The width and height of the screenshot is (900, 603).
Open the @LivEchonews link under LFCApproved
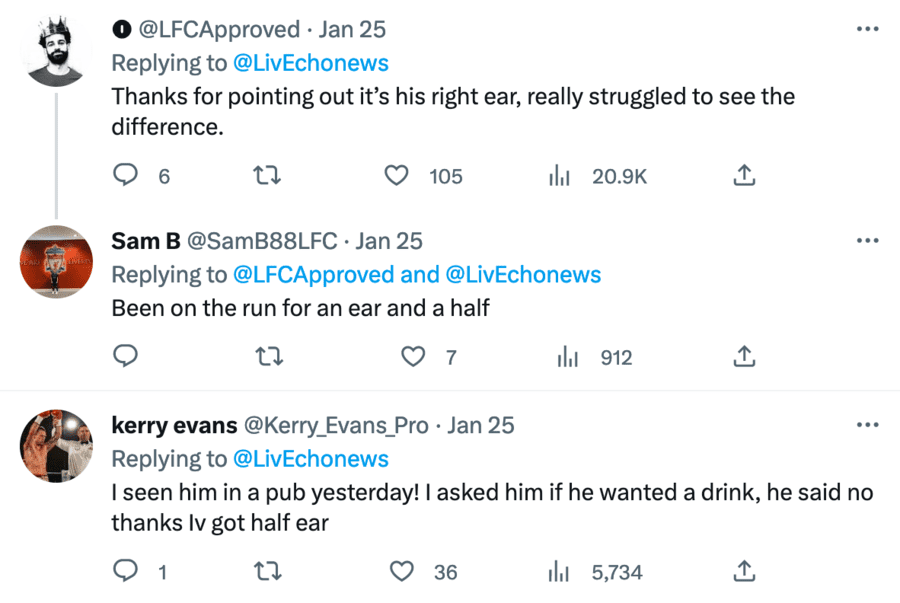(x=310, y=63)
